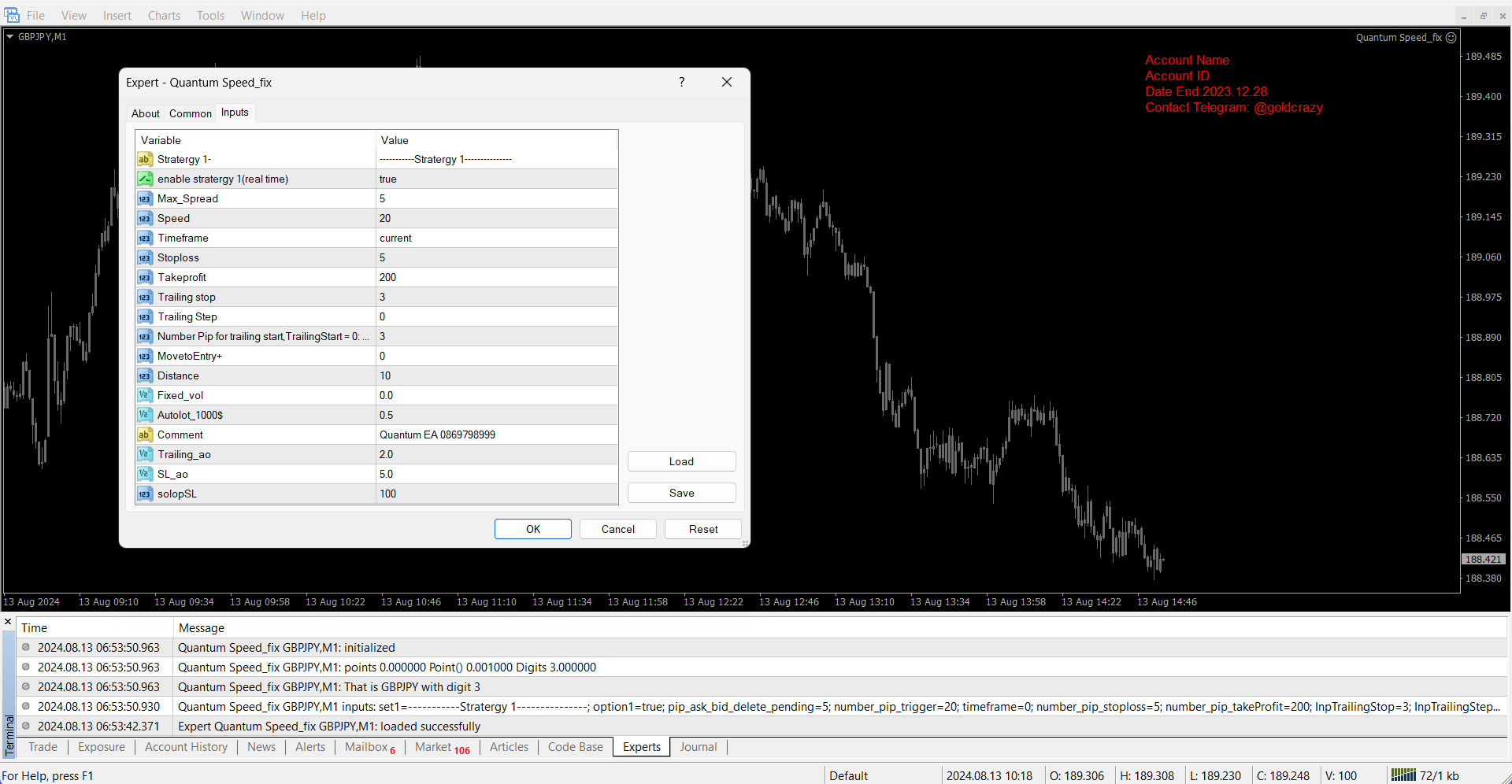The height and width of the screenshot is (784, 1512).
Task: Select the Takeprofit value field 200
Action: click(496, 277)
